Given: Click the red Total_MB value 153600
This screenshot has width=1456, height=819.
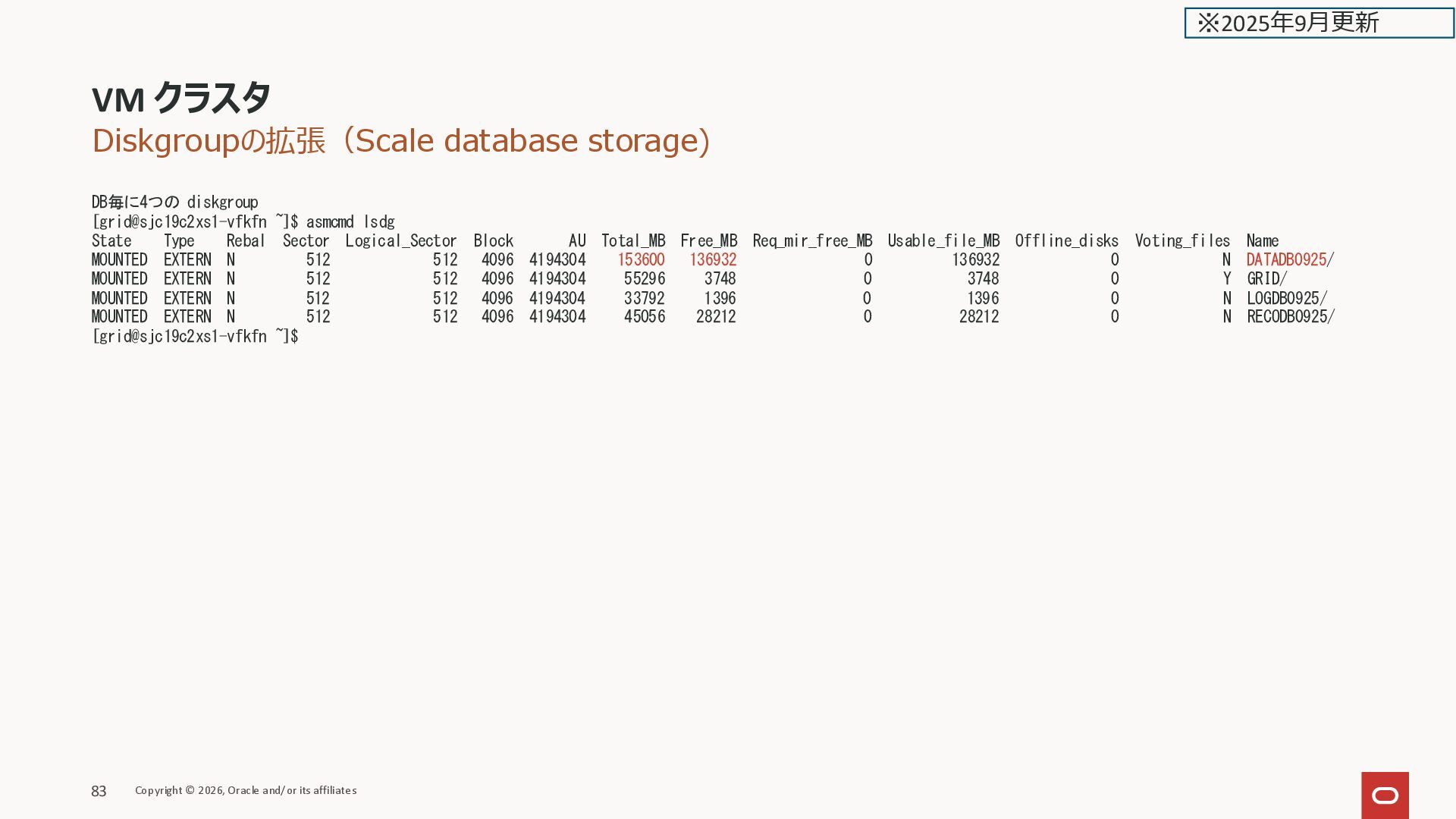Looking at the screenshot, I should click(641, 260).
